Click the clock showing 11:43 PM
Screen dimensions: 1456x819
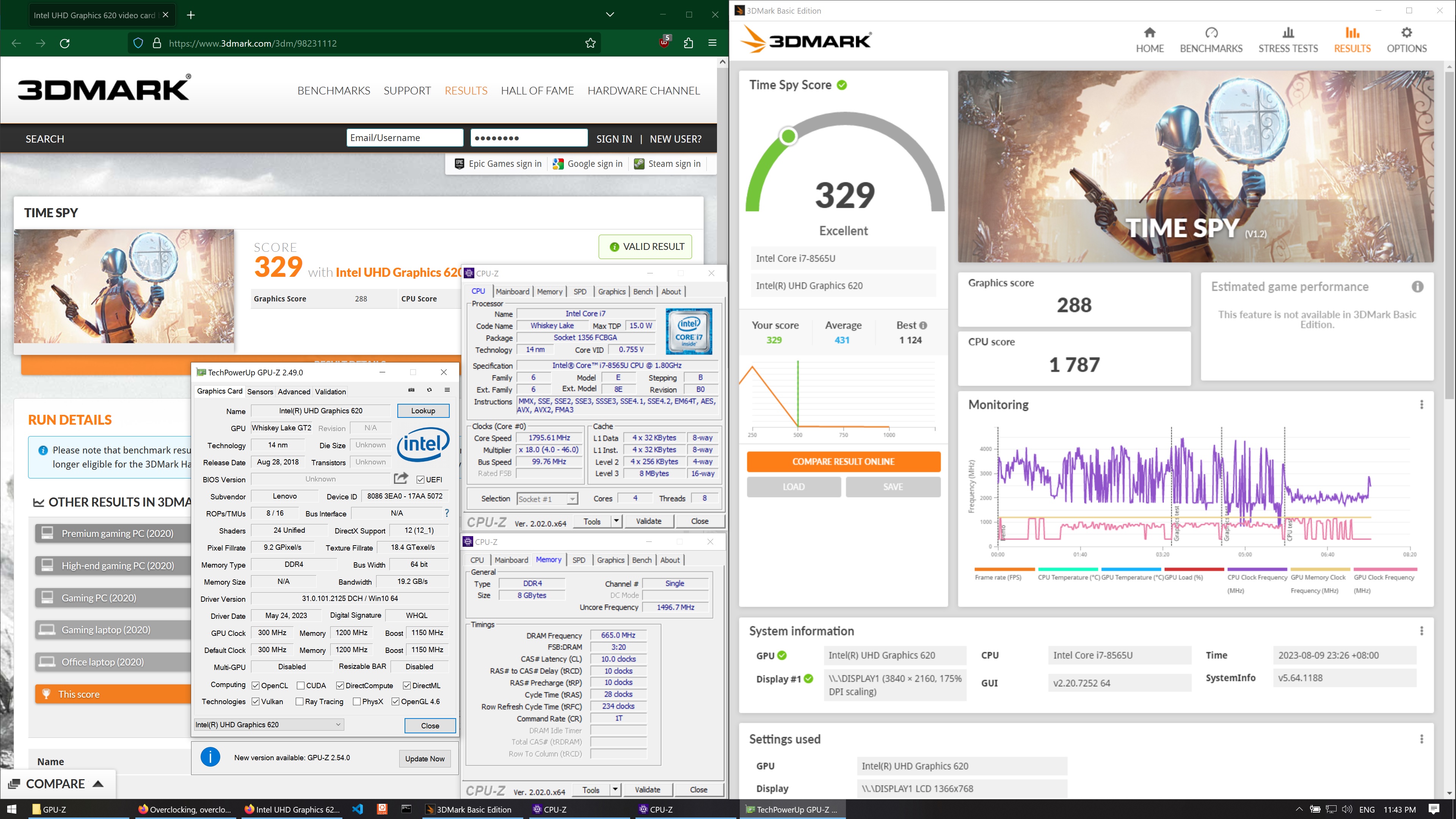click(x=1399, y=809)
